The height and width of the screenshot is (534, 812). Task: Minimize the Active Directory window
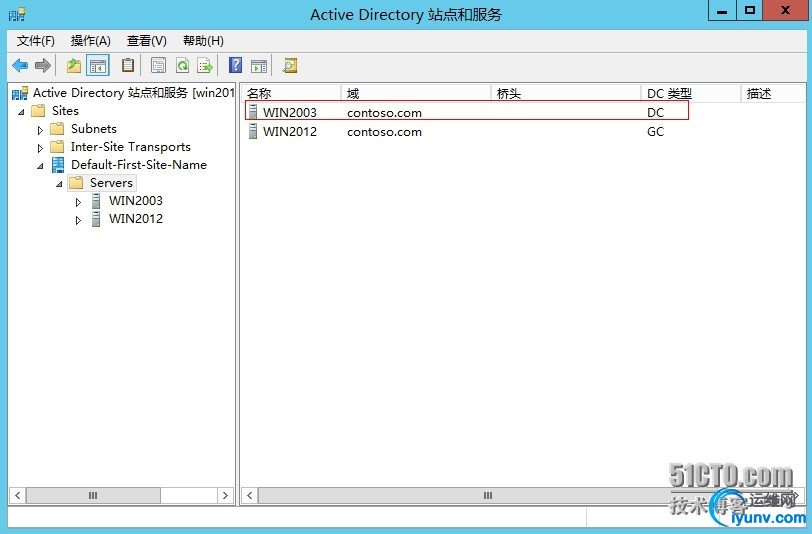(x=721, y=10)
